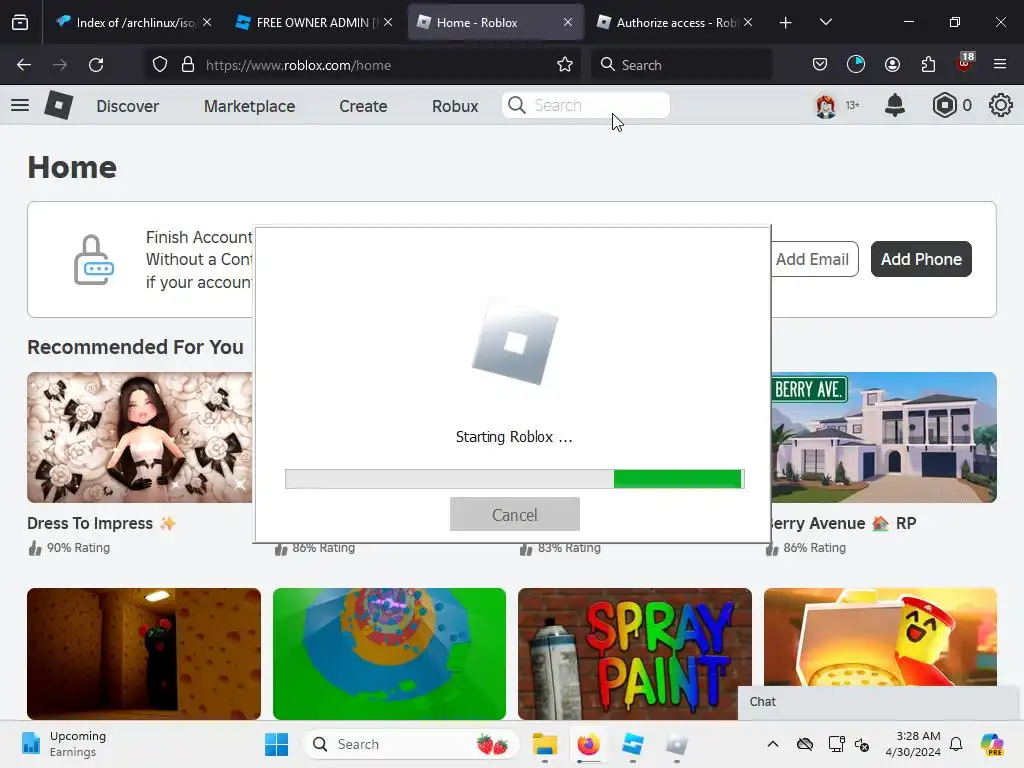Open the green island game thumbnail
Image resolution: width=1024 pixels, height=768 pixels.
[389, 654]
